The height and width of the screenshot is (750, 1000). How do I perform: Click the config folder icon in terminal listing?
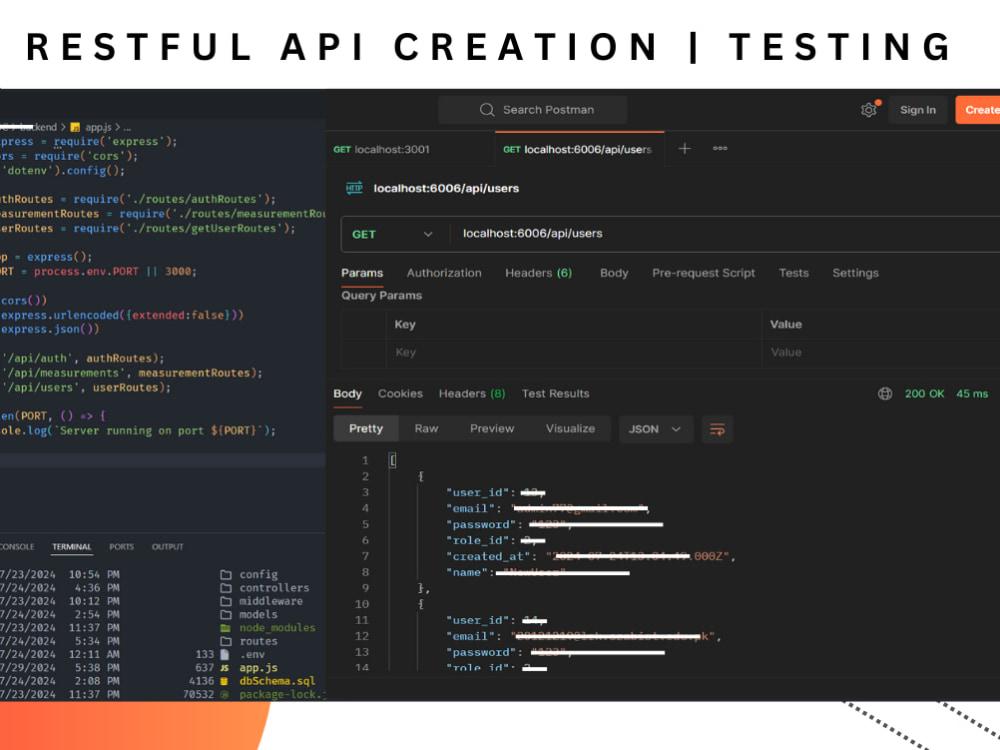[x=226, y=574]
